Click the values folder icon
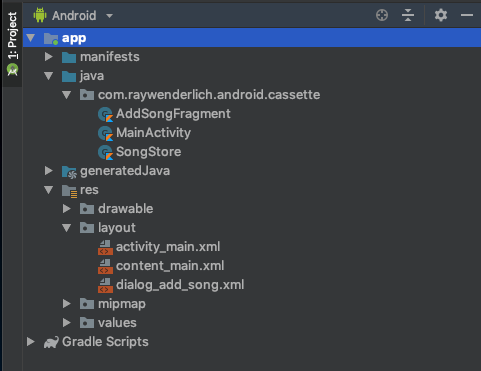The height and width of the screenshot is (371, 481). pyautogui.click(x=87, y=323)
